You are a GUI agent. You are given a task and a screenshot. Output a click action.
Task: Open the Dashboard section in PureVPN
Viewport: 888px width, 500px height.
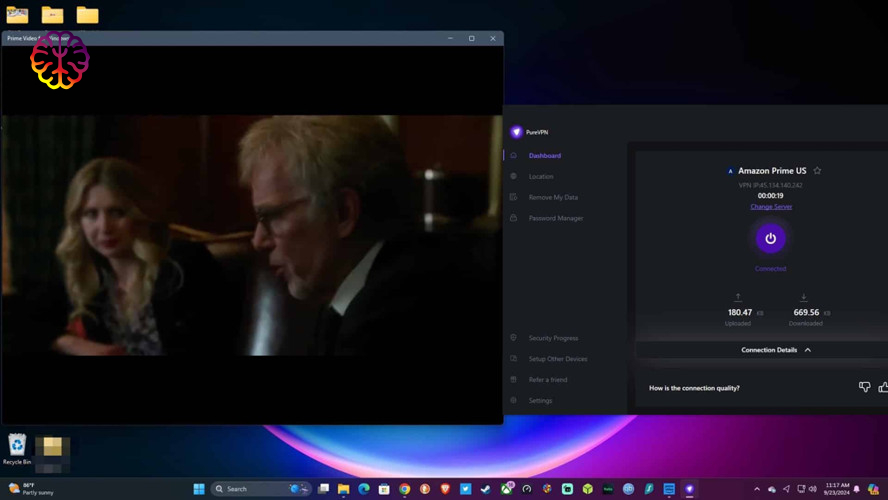pyautogui.click(x=545, y=156)
